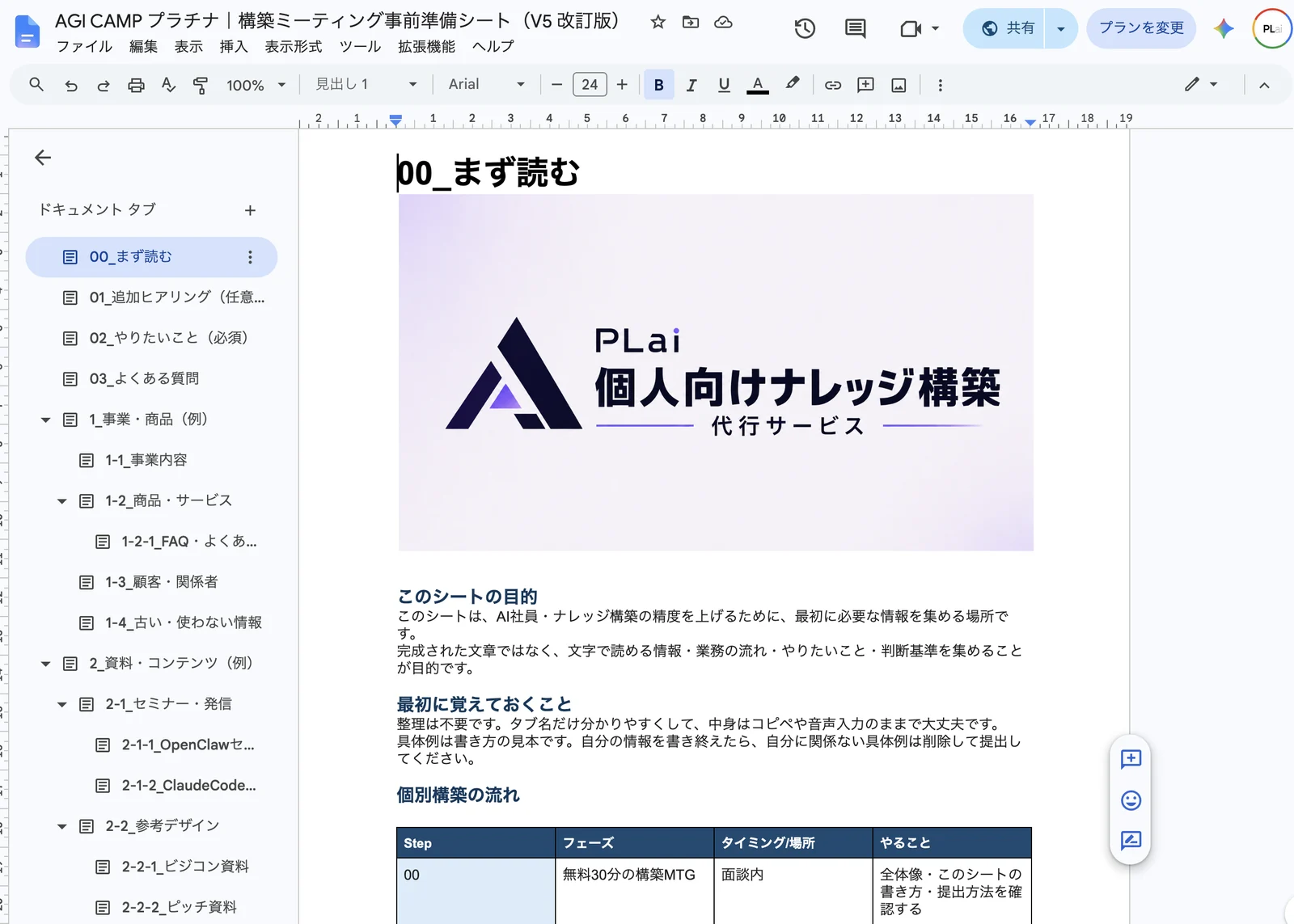Insert a link
1294x924 pixels.
833,85
